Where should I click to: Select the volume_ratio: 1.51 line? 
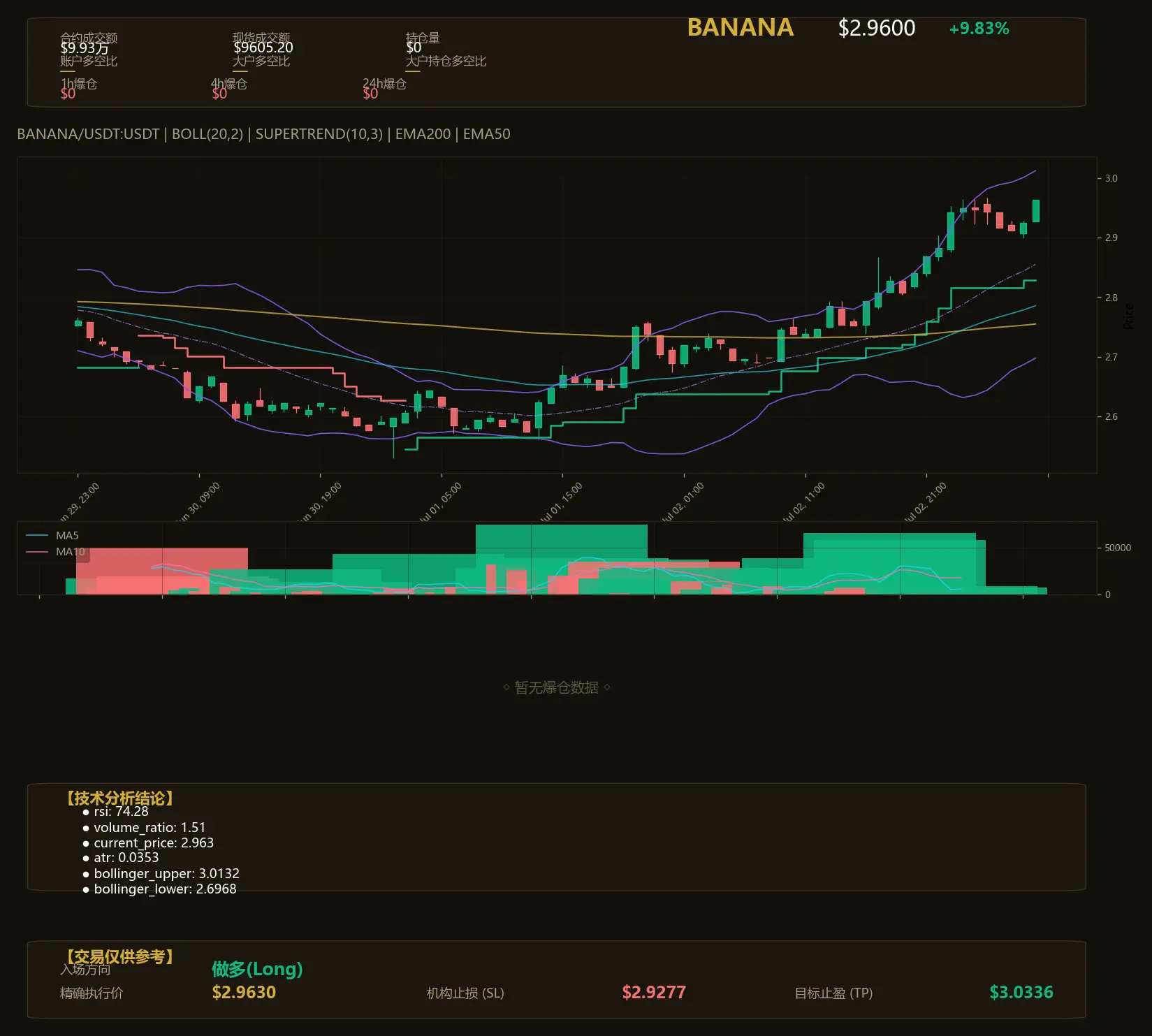pyautogui.click(x=150, y=827)
